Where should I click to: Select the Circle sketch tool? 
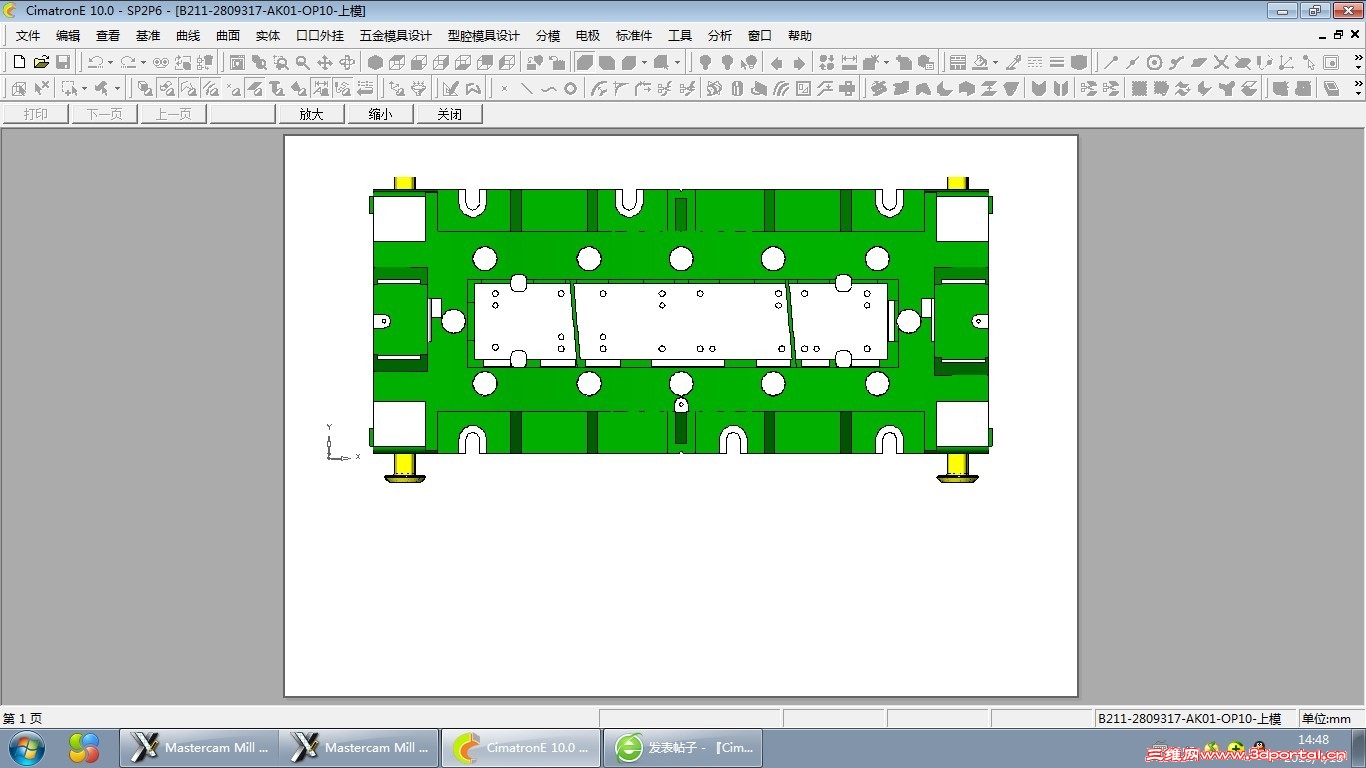pyautogui.click(x=570, y=88)
